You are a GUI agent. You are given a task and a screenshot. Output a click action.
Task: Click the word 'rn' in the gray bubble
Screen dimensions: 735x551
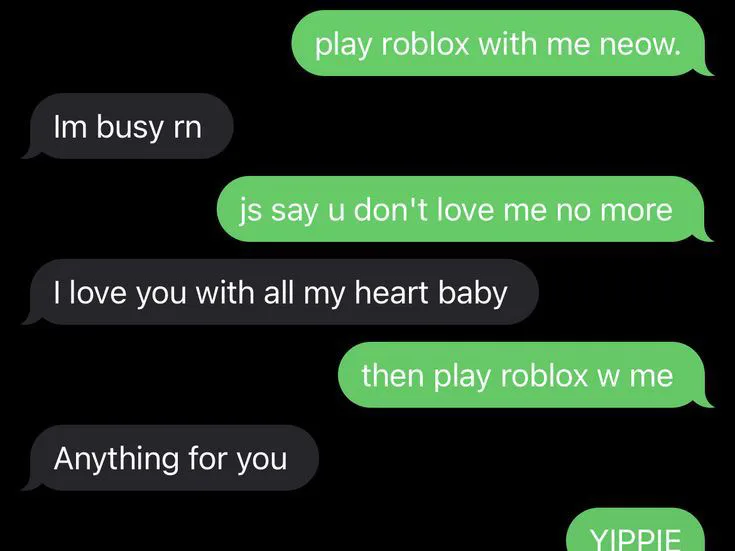click(187, 129)
